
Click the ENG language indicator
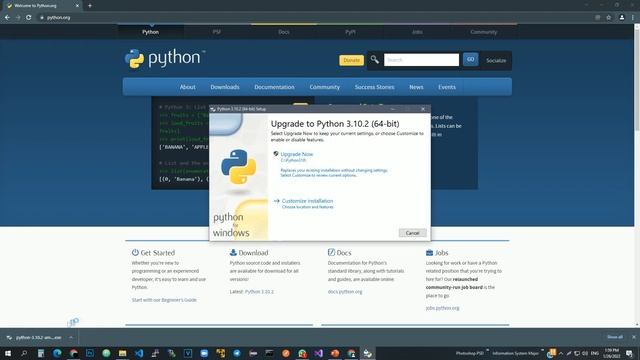coord(595,353)
